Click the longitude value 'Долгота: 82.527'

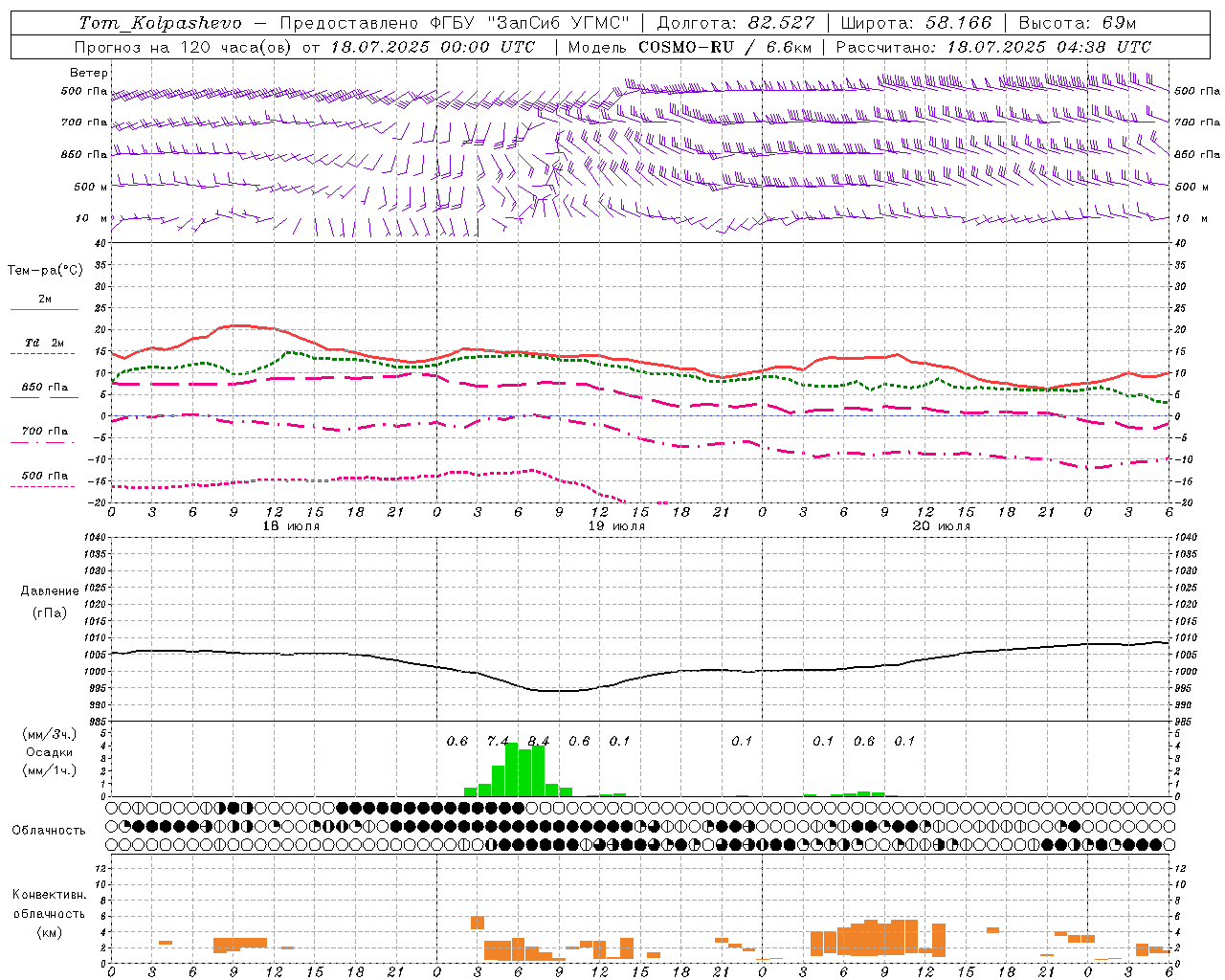[736, 22]
